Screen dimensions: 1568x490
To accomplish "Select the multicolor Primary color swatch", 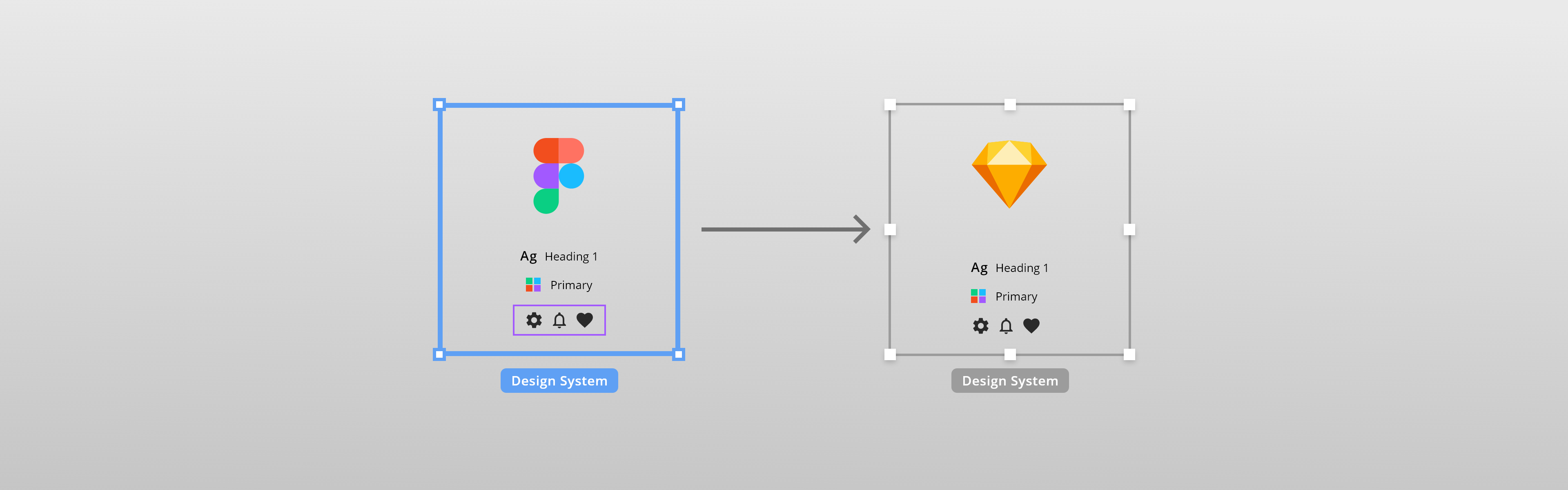I will (x=533, y=284).
